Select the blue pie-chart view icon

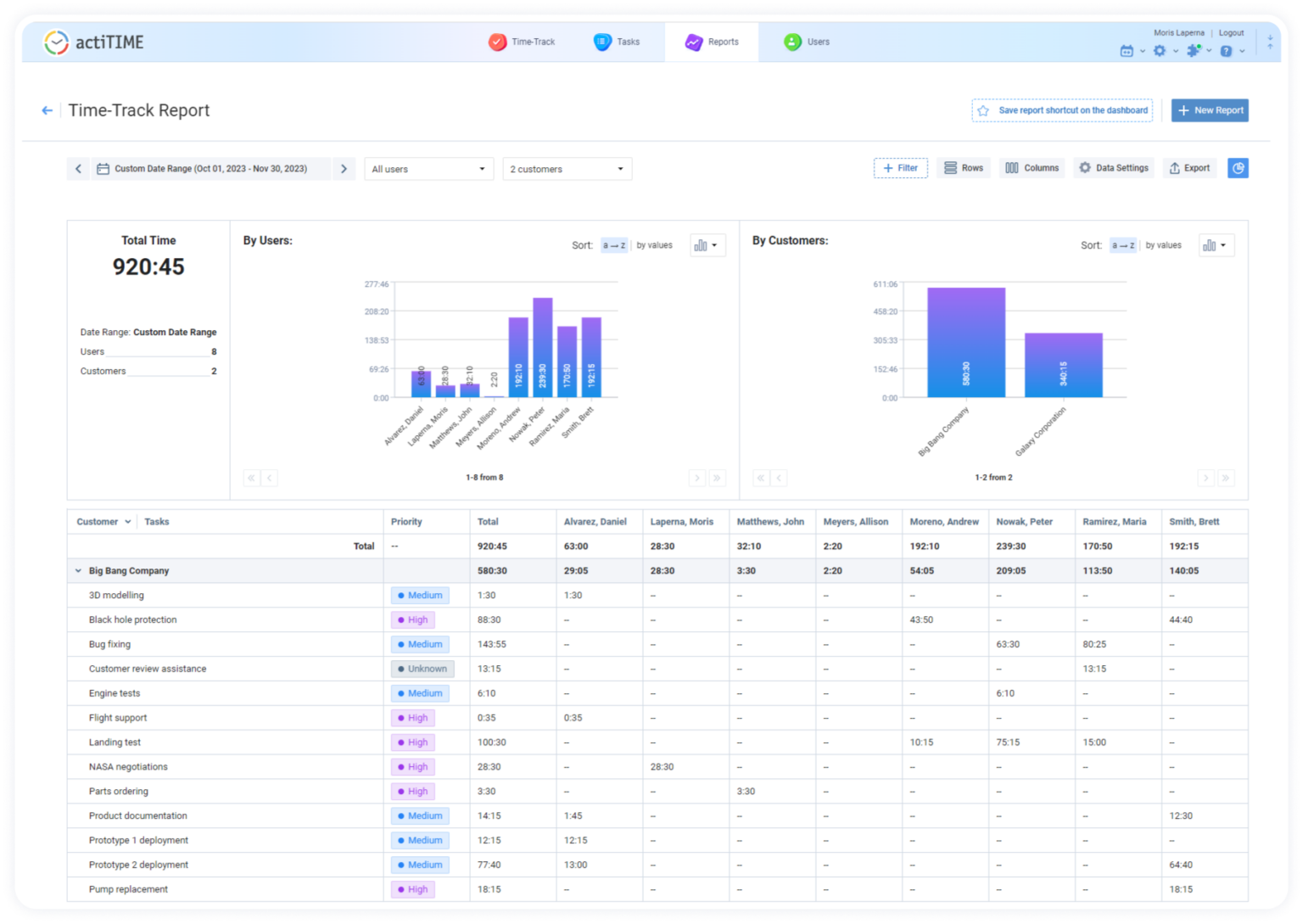pos(1238,168)
